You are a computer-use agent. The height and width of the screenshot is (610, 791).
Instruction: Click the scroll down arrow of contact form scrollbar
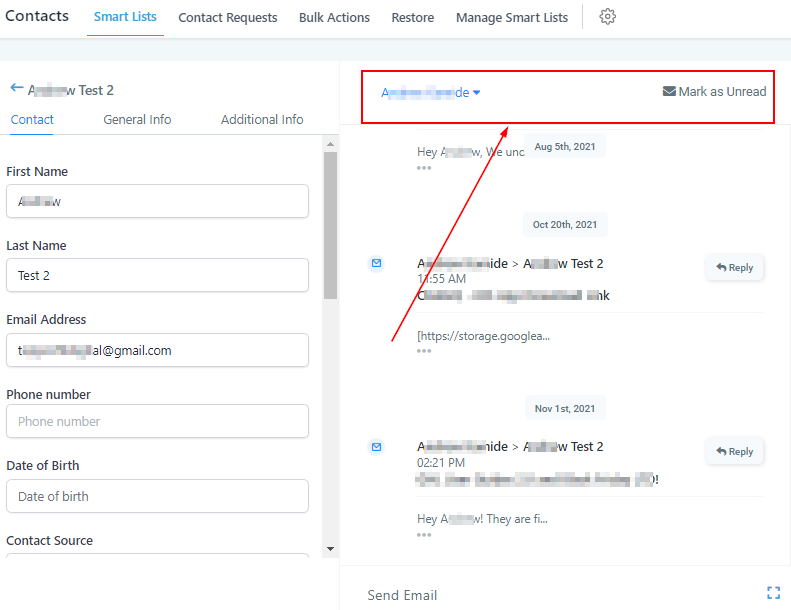(x=330, y=548)
